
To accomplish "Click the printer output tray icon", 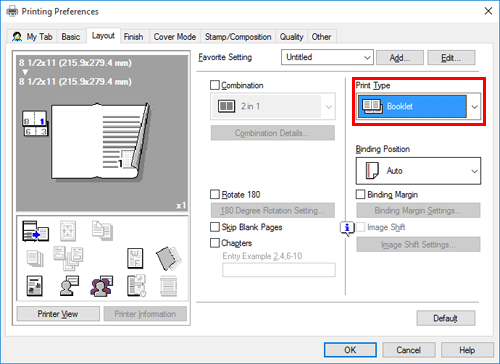I will pyautogui.click(x=35, y=231).
